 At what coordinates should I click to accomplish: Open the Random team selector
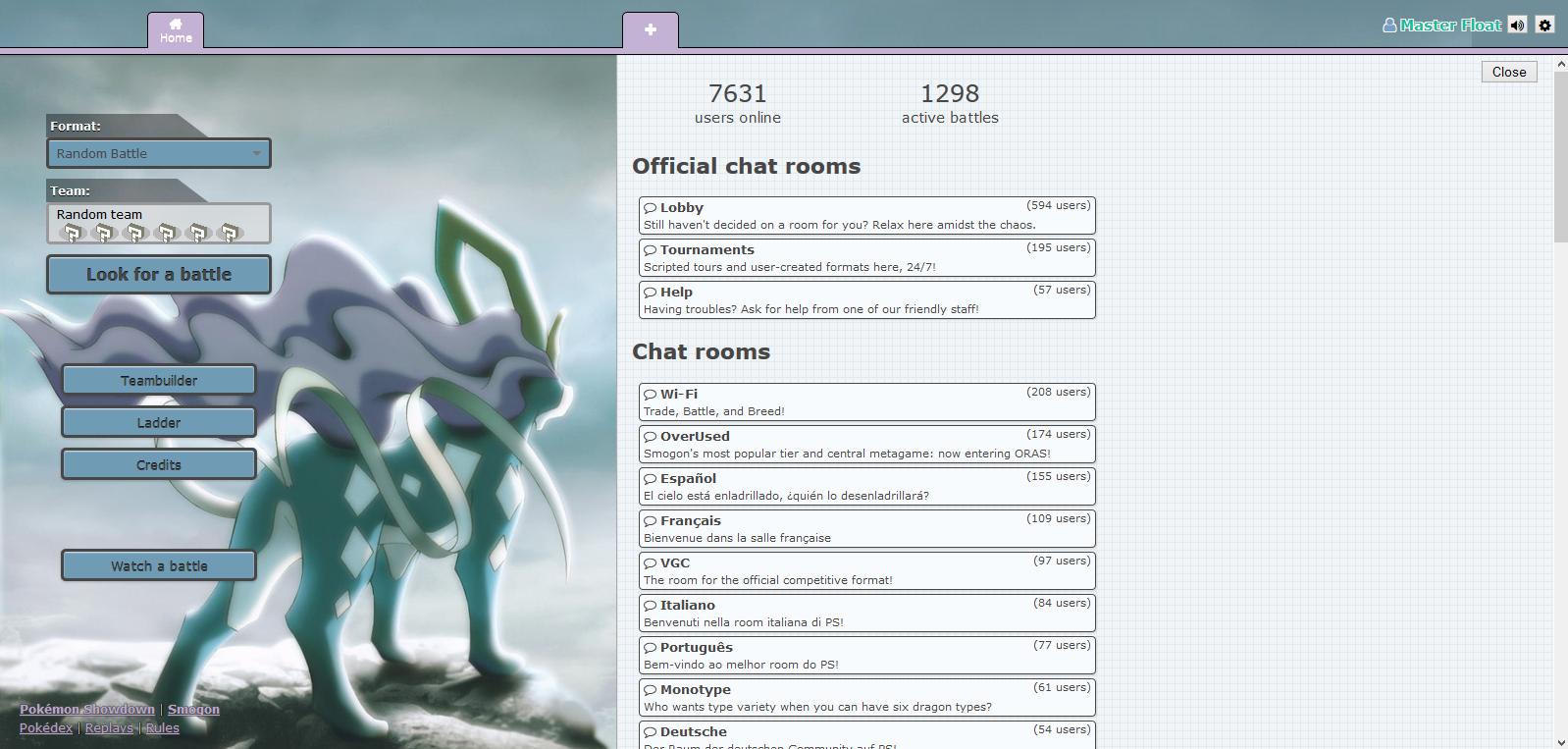[159, 224]
